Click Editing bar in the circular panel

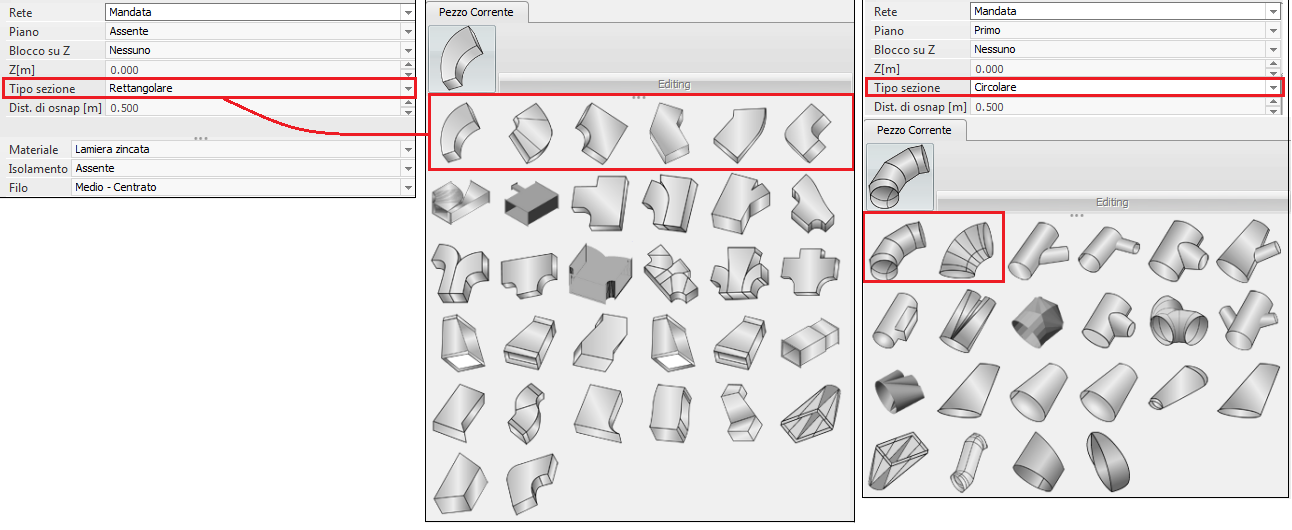point(1110,202)
